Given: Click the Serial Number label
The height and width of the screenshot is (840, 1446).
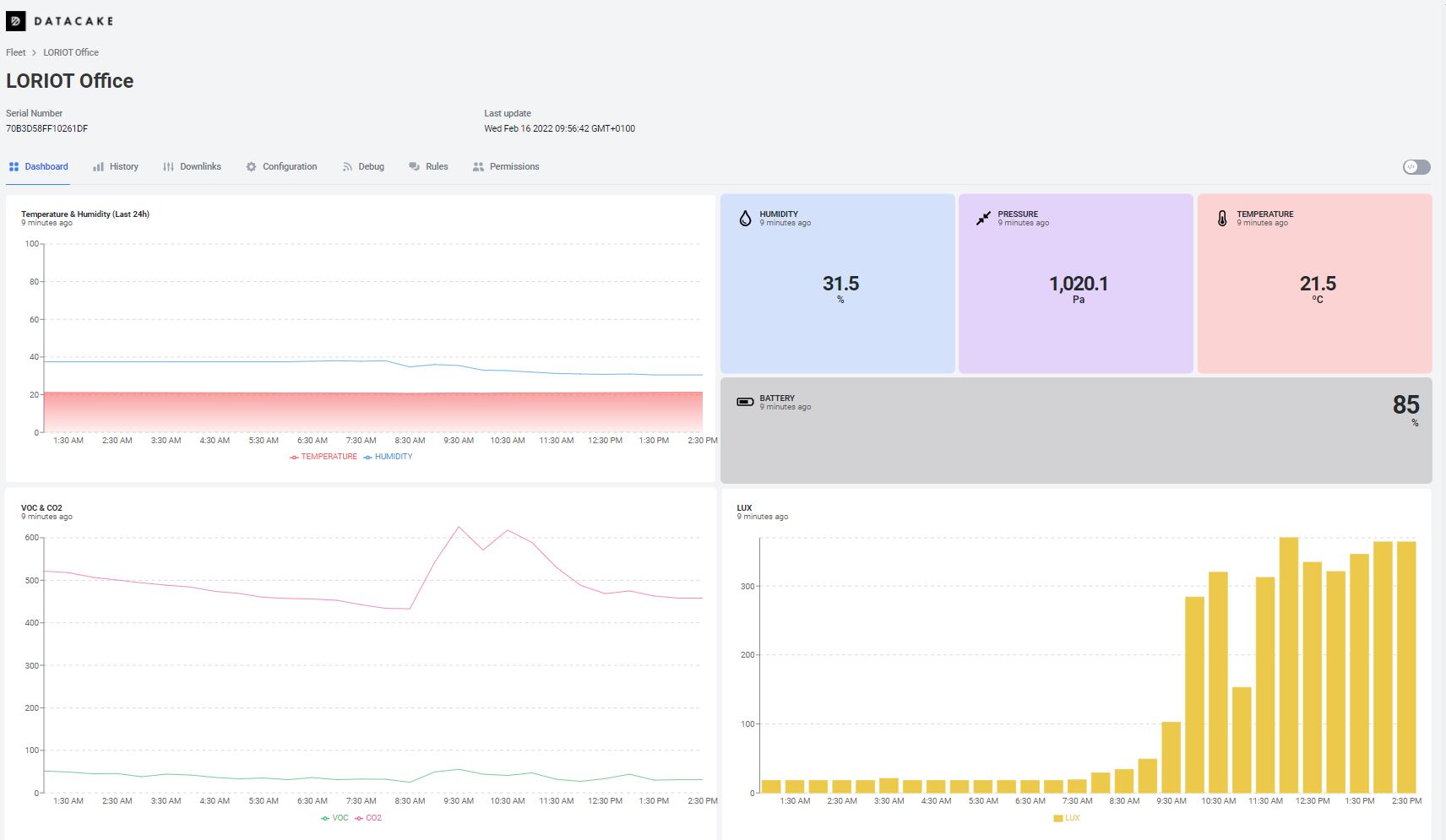Looking at the screenshot, I should coord(35,113).
